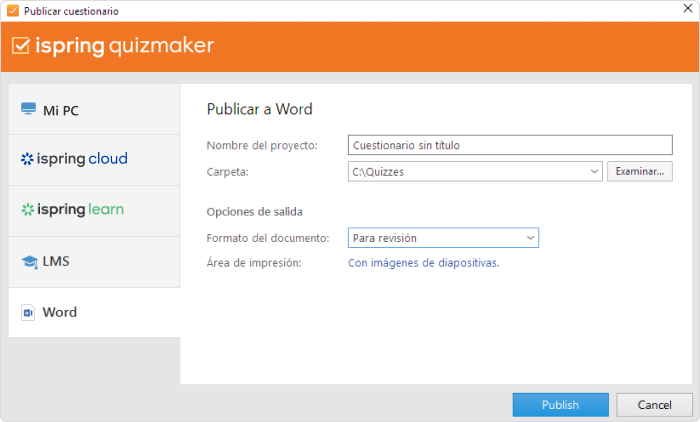The width and height of the screenshot is (700, 422).
Task: Click the LMS graduation cap icon
Action: pyautogui.click(x=29, y=262)
